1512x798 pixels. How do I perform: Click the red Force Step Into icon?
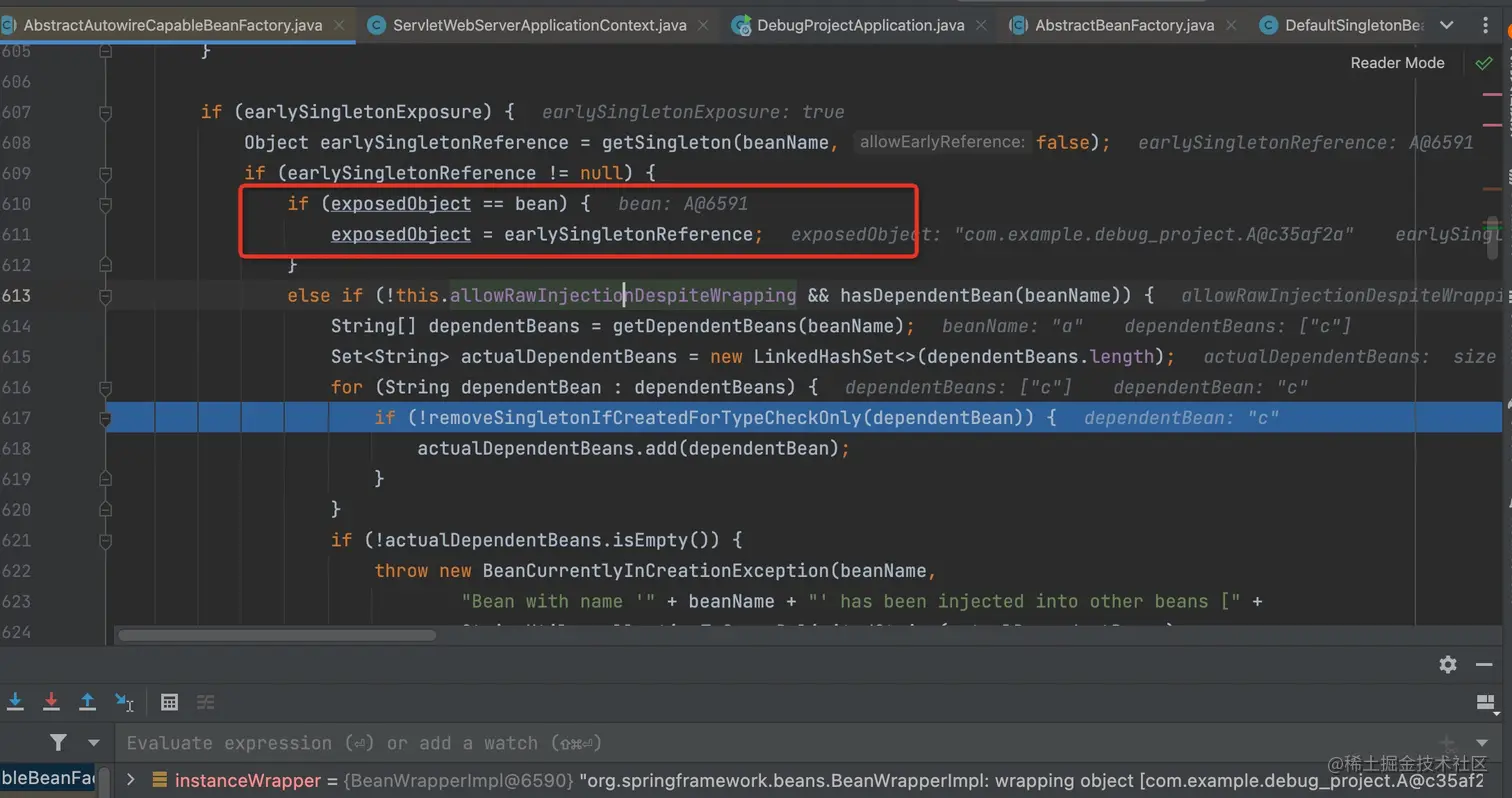tap(51, 702)
